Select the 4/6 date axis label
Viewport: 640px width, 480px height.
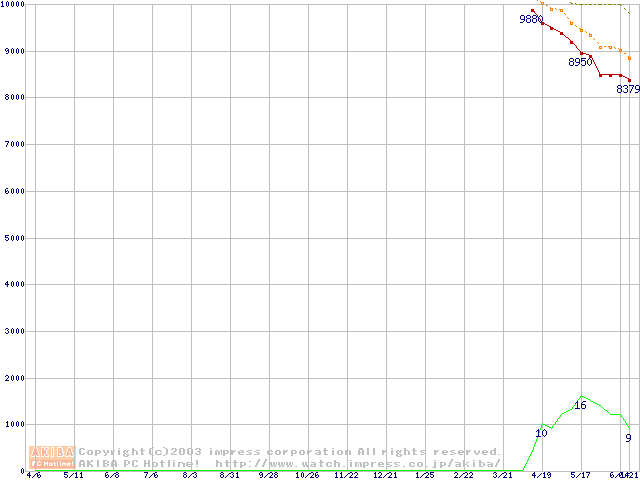(x=33, y=475)
